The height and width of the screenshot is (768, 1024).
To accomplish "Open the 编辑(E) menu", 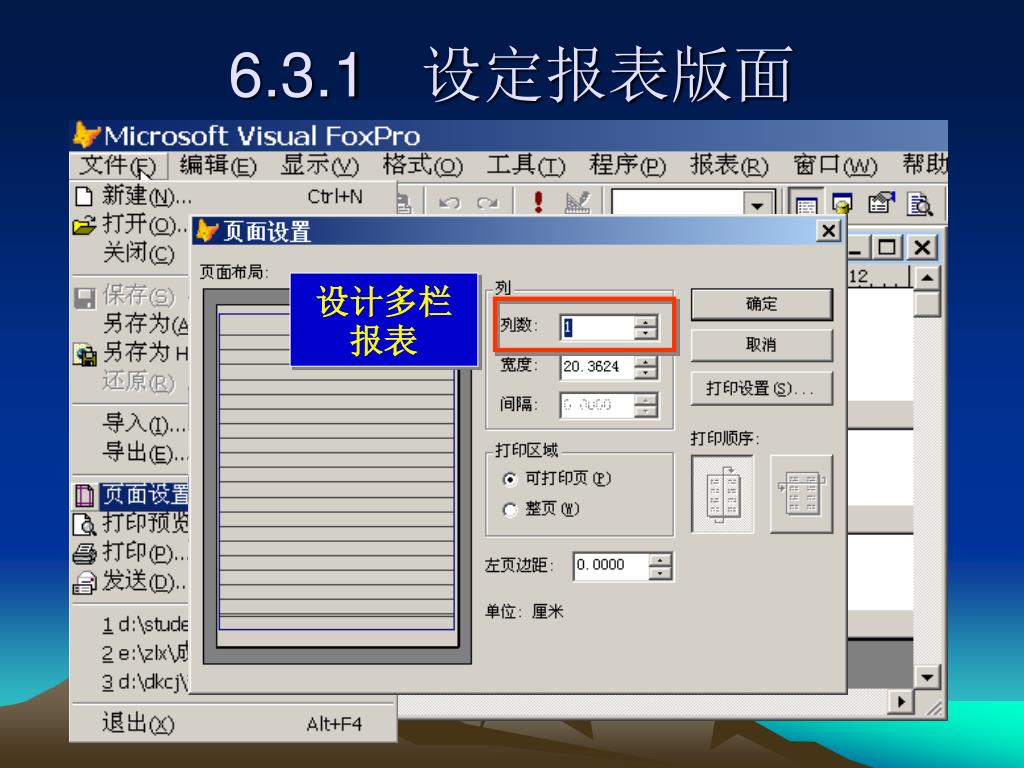I will point(218,166).
